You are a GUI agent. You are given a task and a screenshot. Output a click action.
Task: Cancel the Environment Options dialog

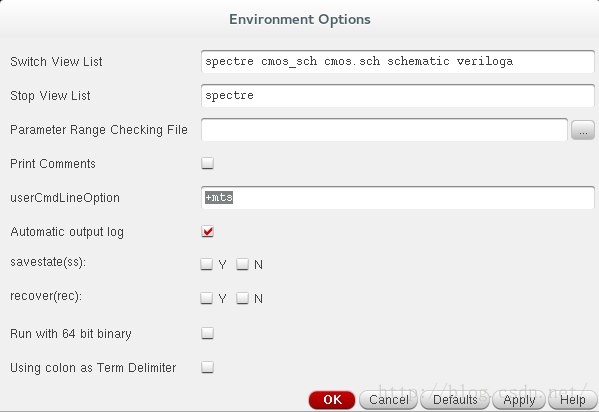[x=389, y=400]
